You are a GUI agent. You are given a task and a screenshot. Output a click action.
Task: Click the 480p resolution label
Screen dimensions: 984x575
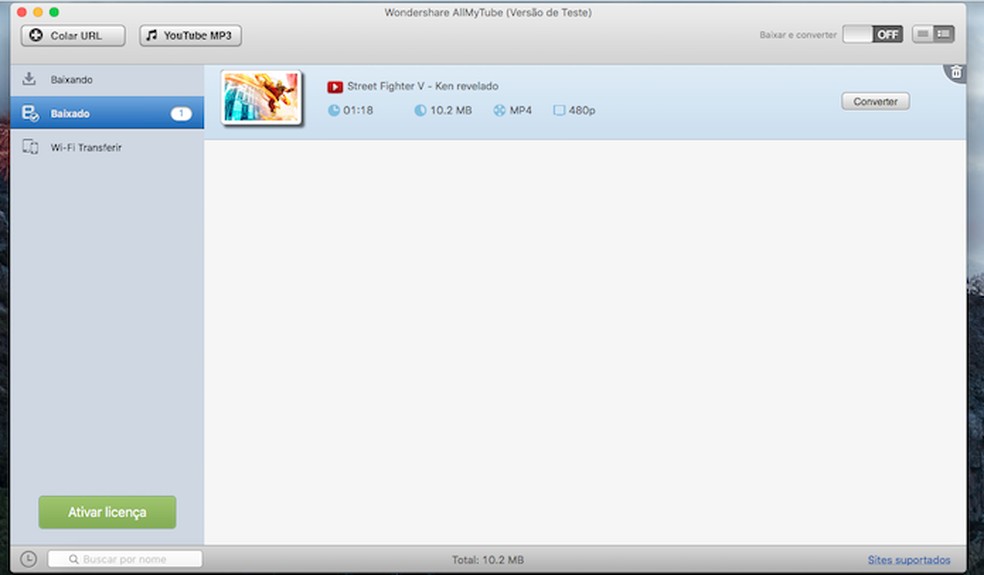click(x=582, y=110)
